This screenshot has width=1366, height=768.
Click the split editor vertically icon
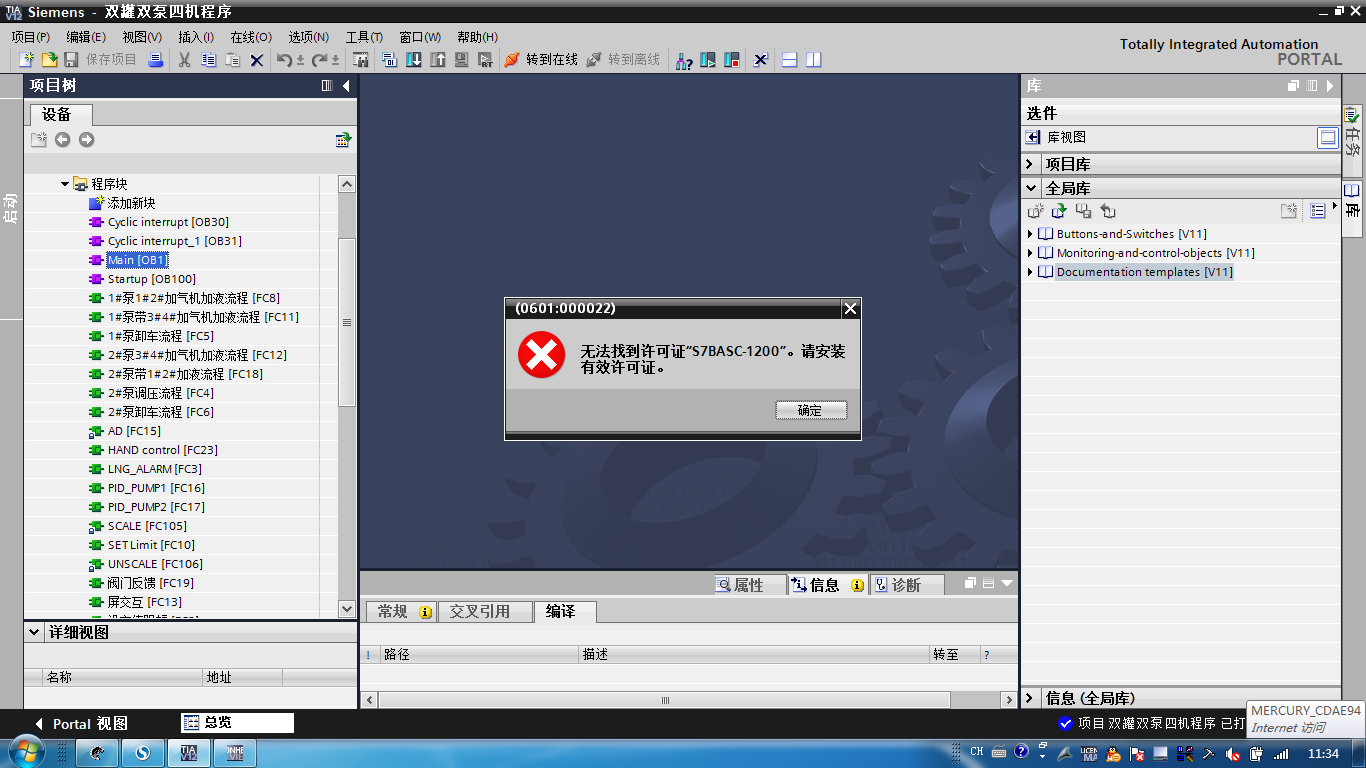pyautogui.click(x=814, y=60)
